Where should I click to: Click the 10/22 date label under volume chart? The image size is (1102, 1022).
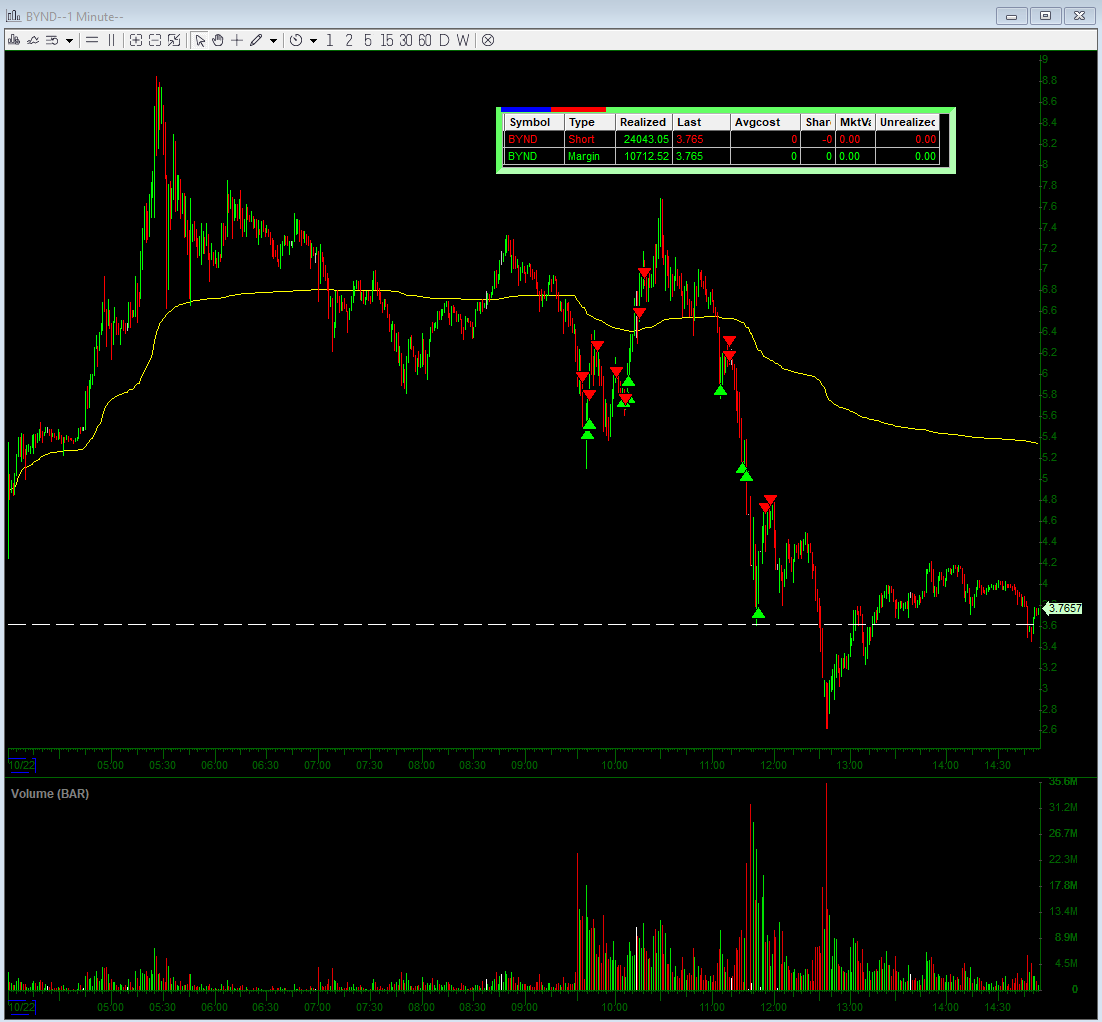(22, 1007)
